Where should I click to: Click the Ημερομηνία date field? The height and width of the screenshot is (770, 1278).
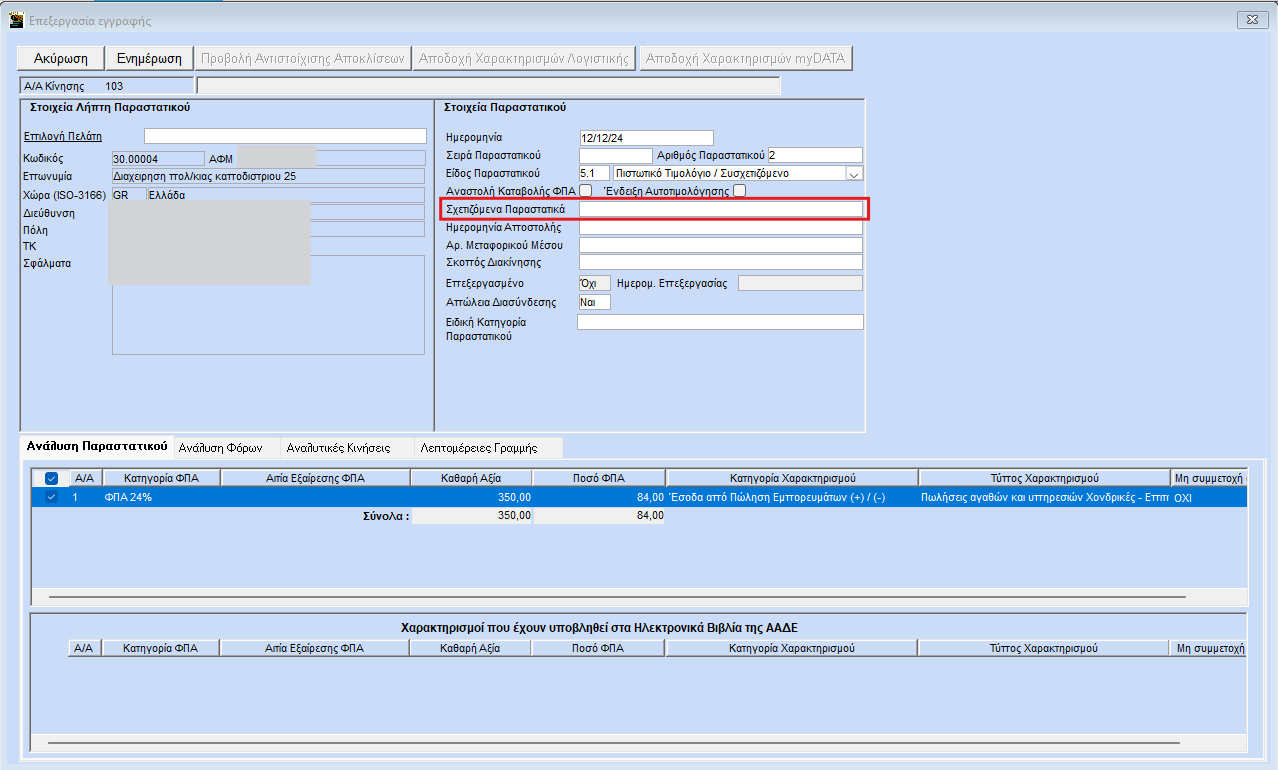point(646,137)
